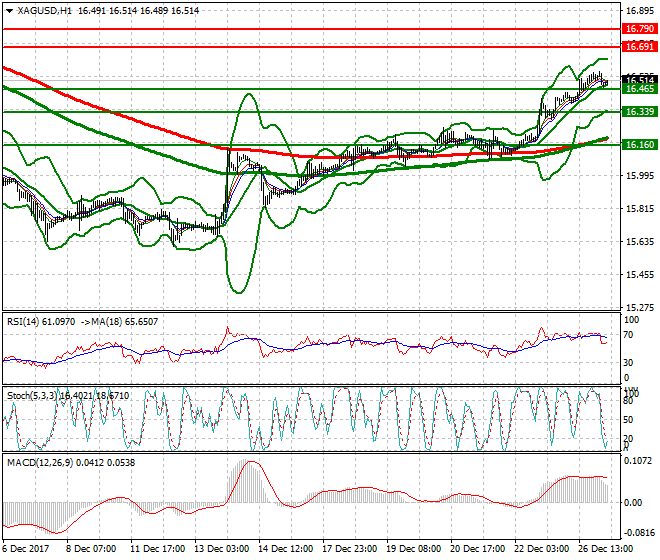
Task: Open the chart menu triangle beside XAGUSD,H1
Action: pos(9,11)
